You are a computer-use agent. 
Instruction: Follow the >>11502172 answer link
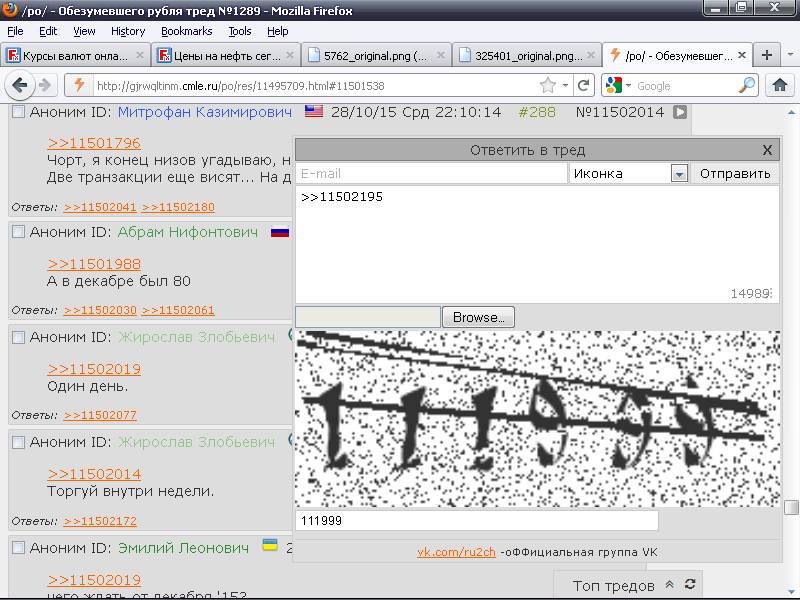(x=100, y=521)
